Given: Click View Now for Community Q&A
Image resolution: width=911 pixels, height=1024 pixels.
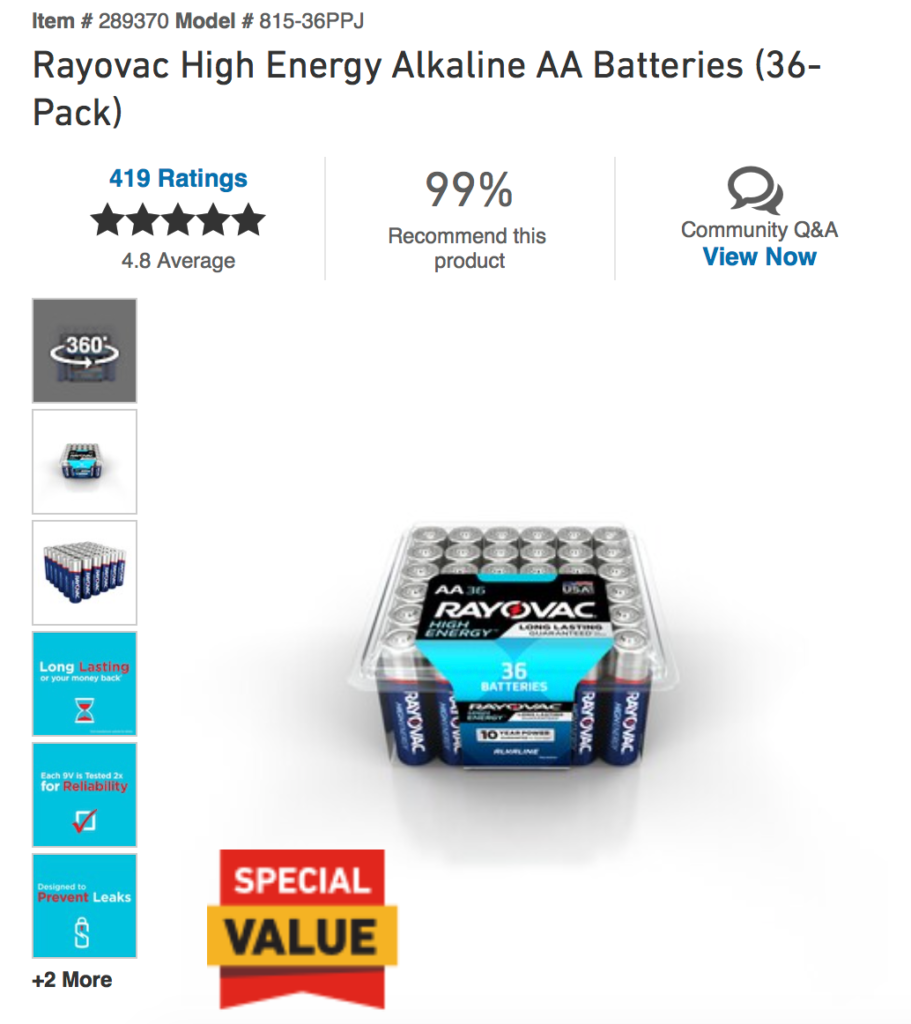Looking at the screenshot, I should [759, 257].
